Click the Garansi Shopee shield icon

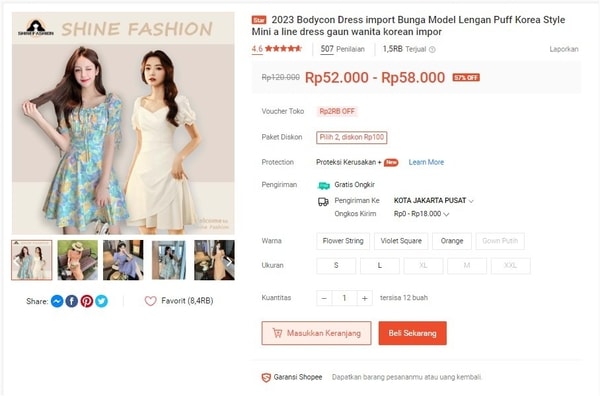coord(266,377)
